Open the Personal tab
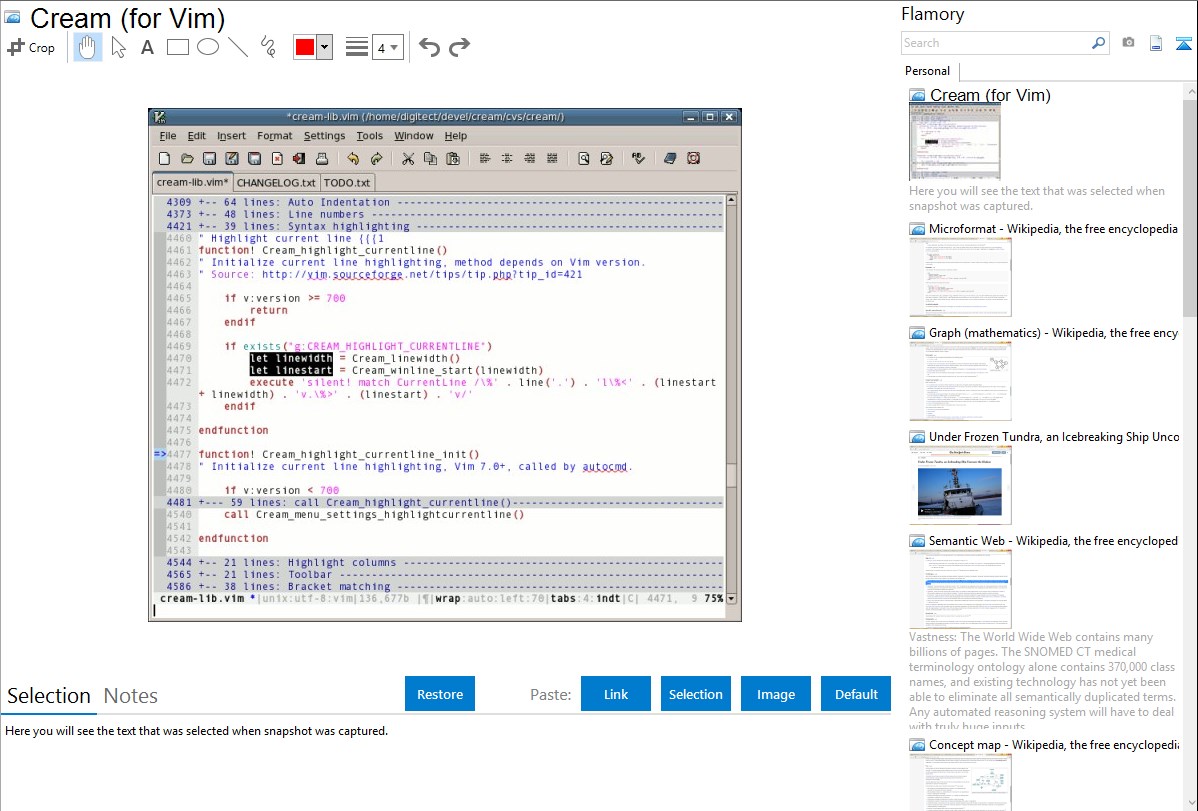The width and height of the screenshot is (1198, 811). 928,71
